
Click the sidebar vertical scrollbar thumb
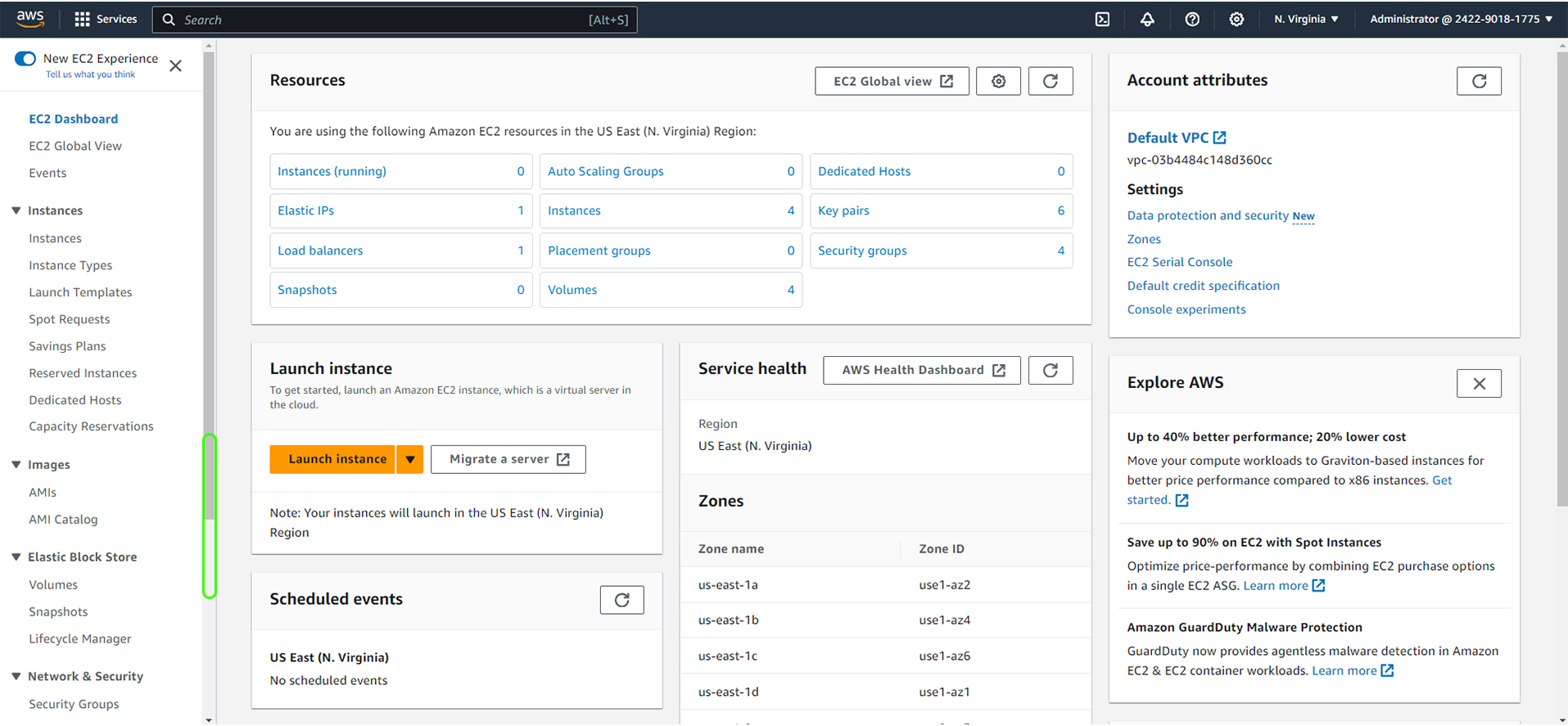tap(209, 286)
